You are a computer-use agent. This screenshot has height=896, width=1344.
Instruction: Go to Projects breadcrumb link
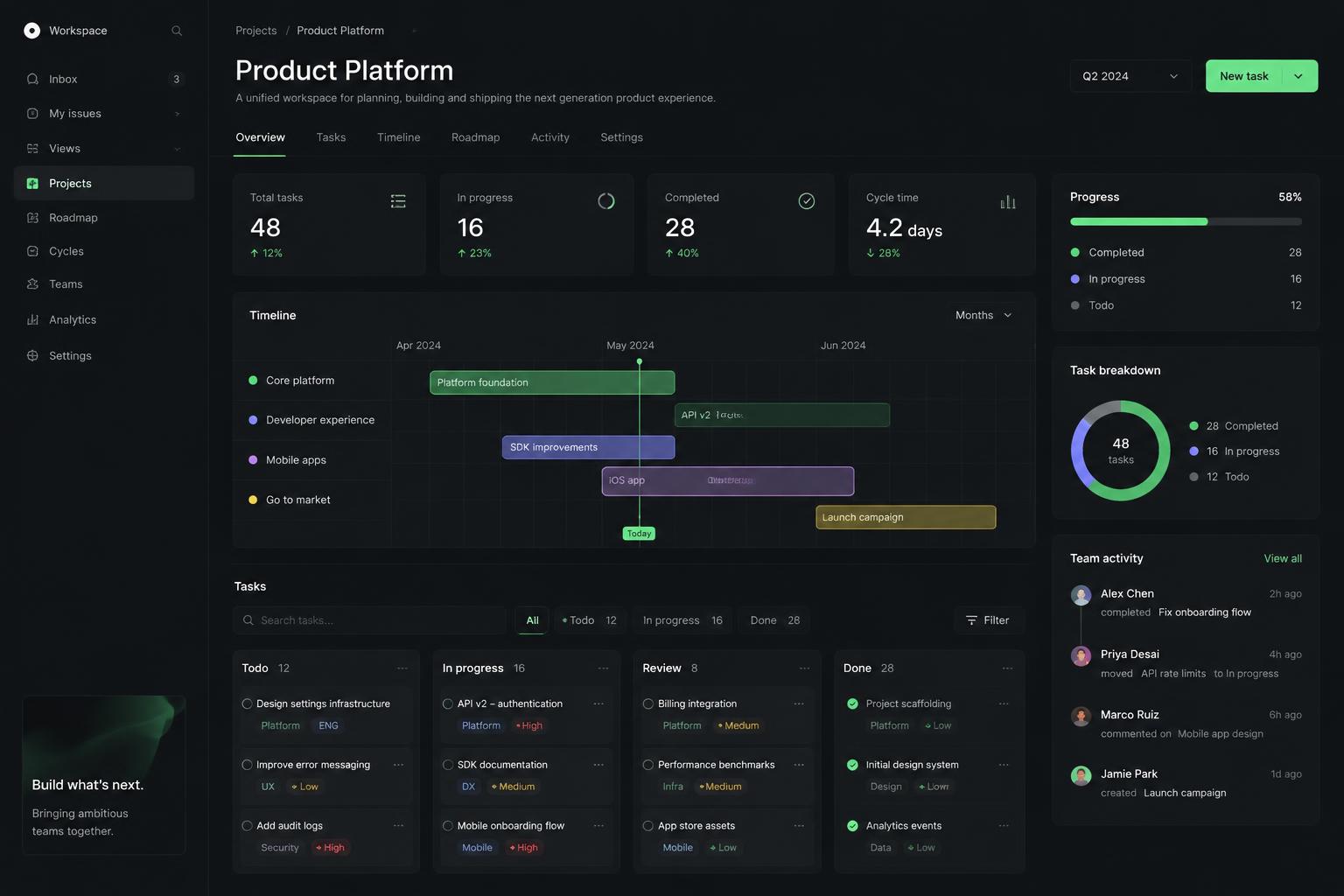(x=255, y=31)
